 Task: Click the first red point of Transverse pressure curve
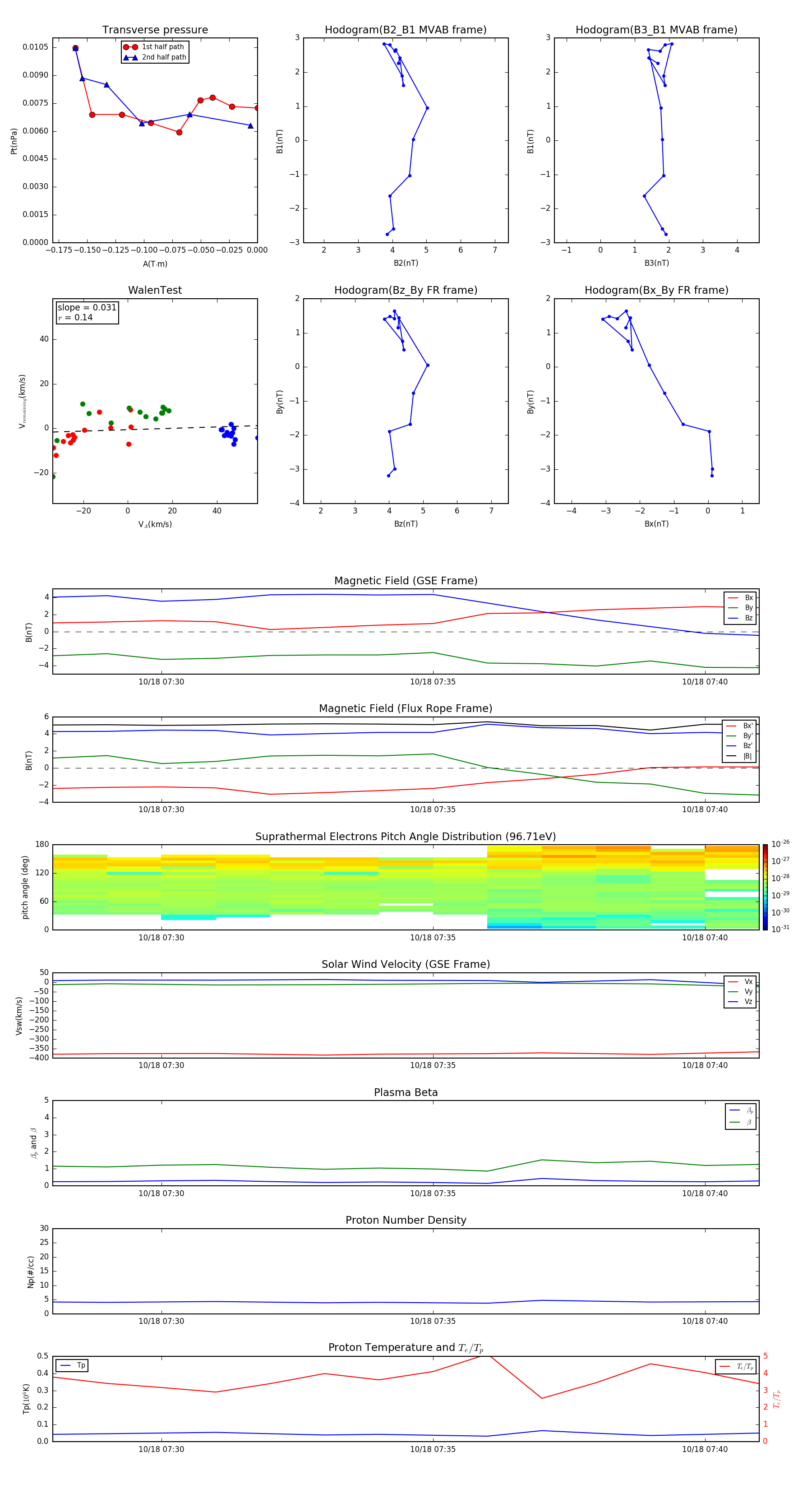pyautogui.click(x=76, y=48)
